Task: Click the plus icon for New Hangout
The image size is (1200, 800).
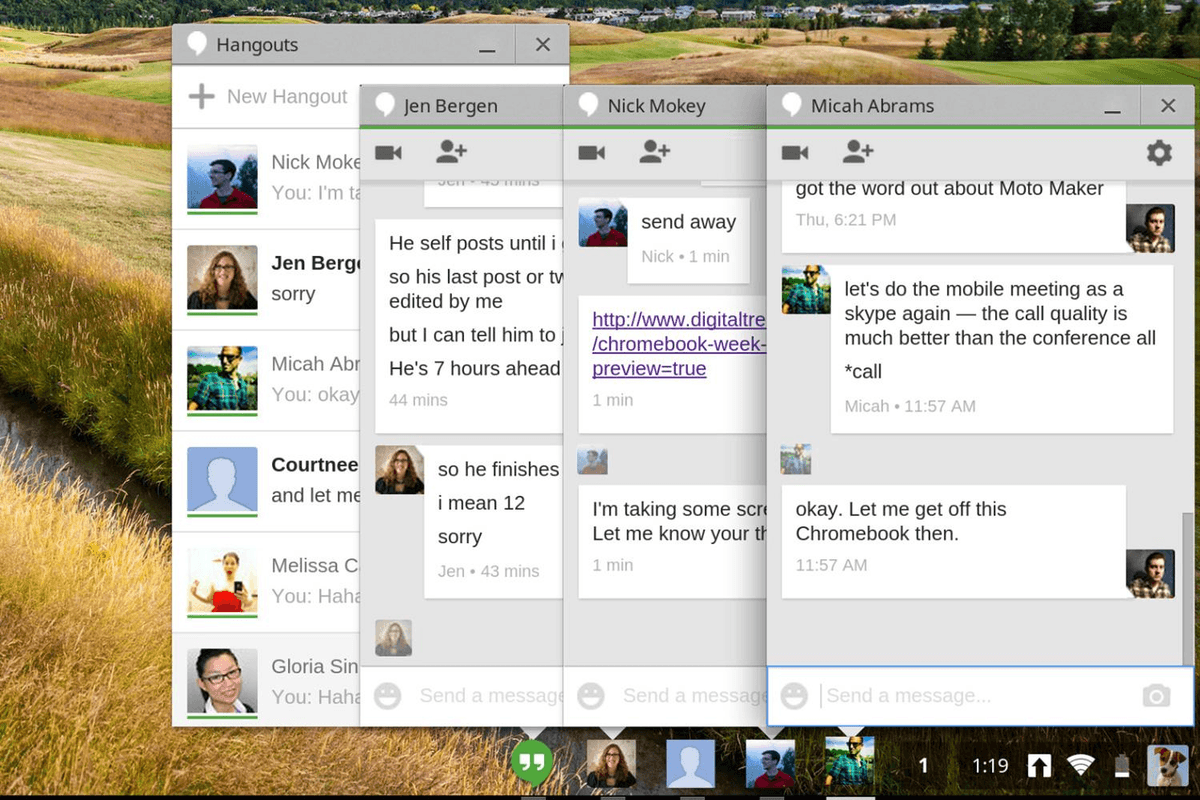Action: click(x=202, y=96)
